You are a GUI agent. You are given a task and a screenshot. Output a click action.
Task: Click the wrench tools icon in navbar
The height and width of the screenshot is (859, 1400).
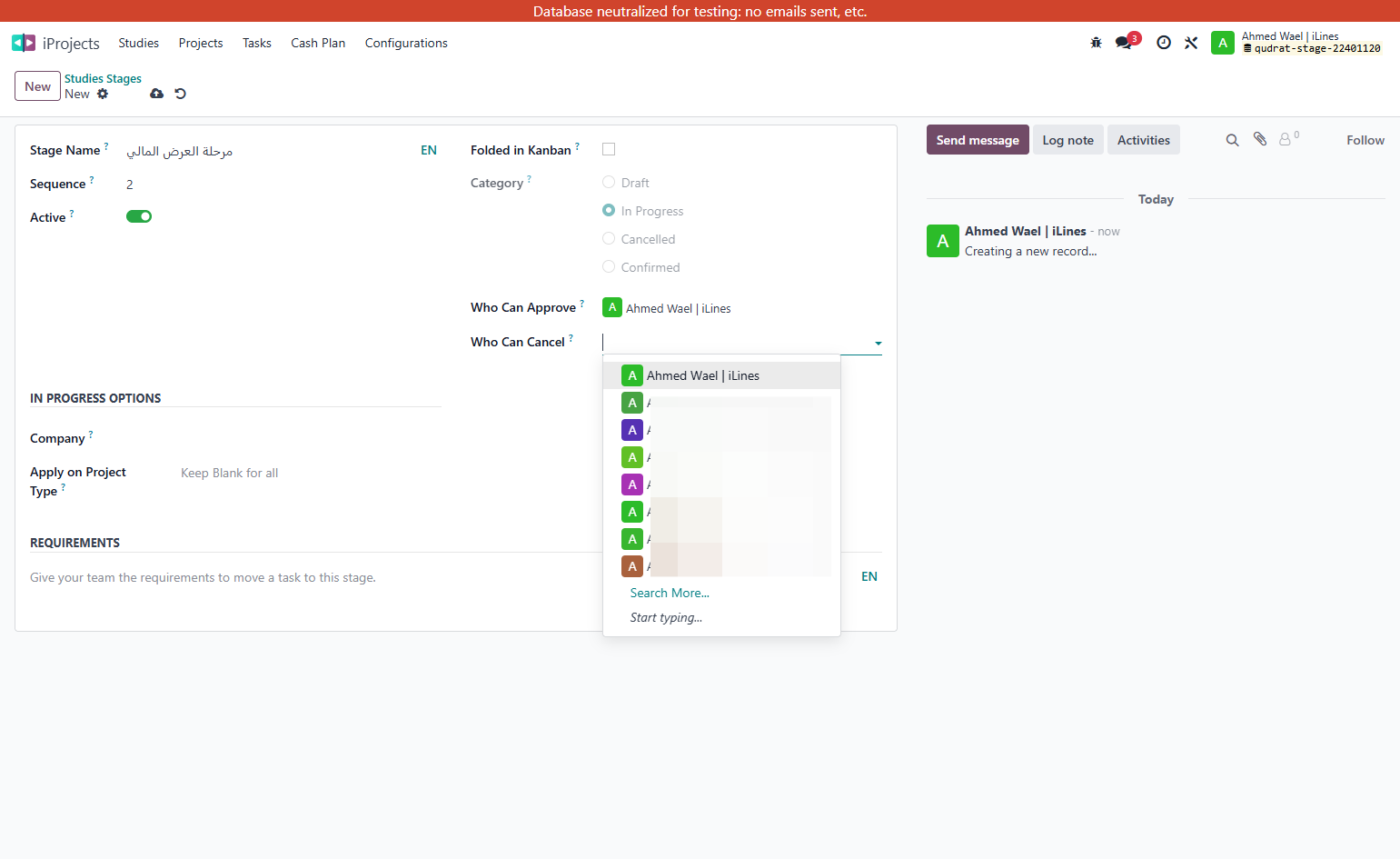[x=1191, y=43]
